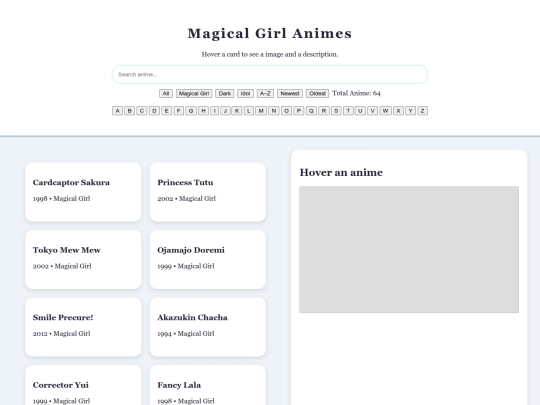Click the 'Hover an anime' heading

pos(341,172)
